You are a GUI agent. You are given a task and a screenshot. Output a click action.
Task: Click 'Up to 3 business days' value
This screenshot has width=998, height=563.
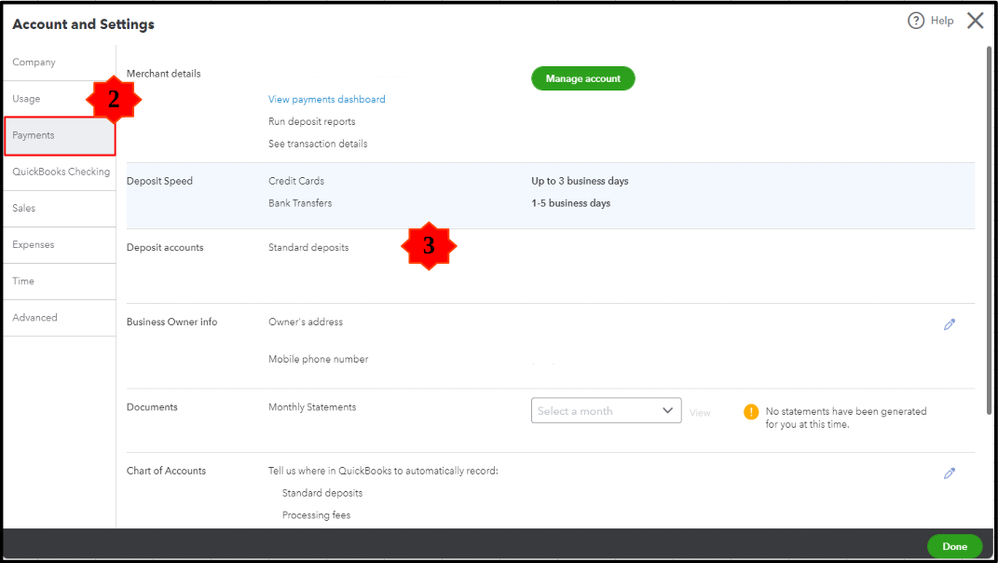580,181
